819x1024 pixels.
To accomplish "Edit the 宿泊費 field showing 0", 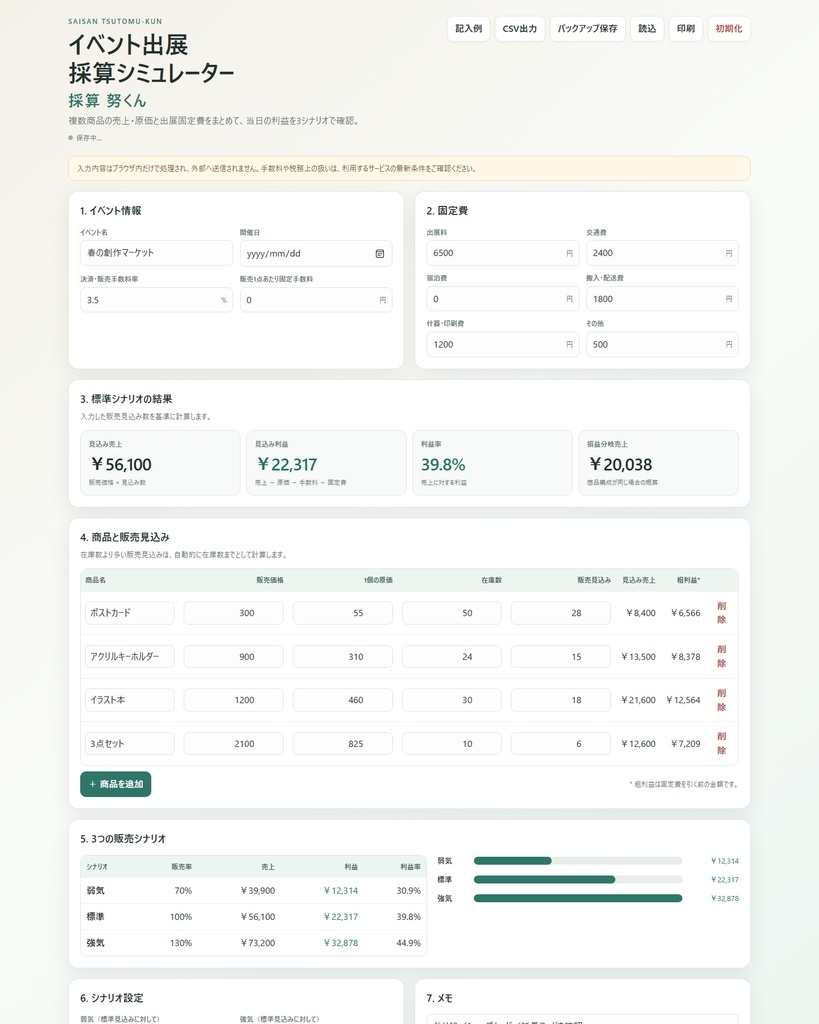I will pos(503,298).
